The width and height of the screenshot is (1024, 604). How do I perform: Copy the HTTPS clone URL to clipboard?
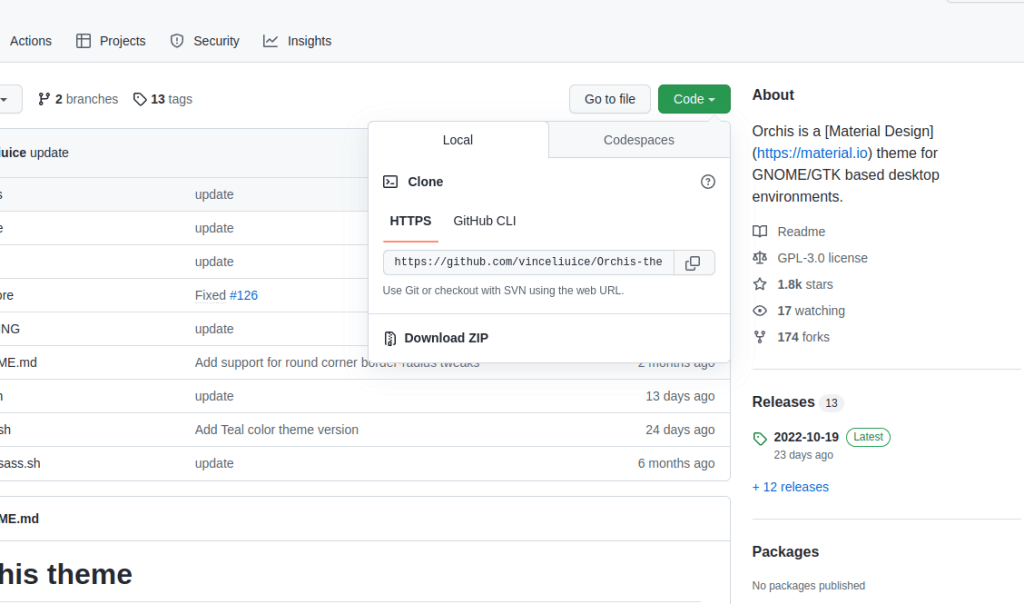point(693,263)
